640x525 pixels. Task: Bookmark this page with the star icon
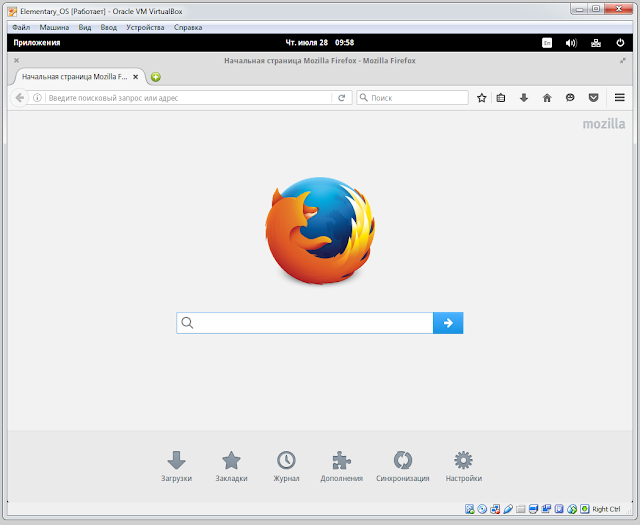[482, 98]
